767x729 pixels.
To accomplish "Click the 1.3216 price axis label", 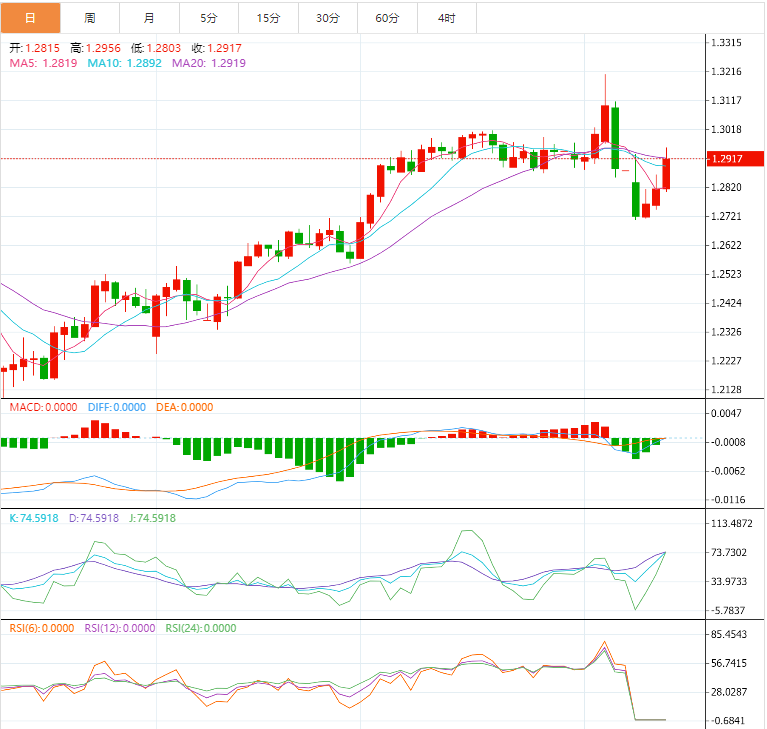I will (x=726, y=71).
